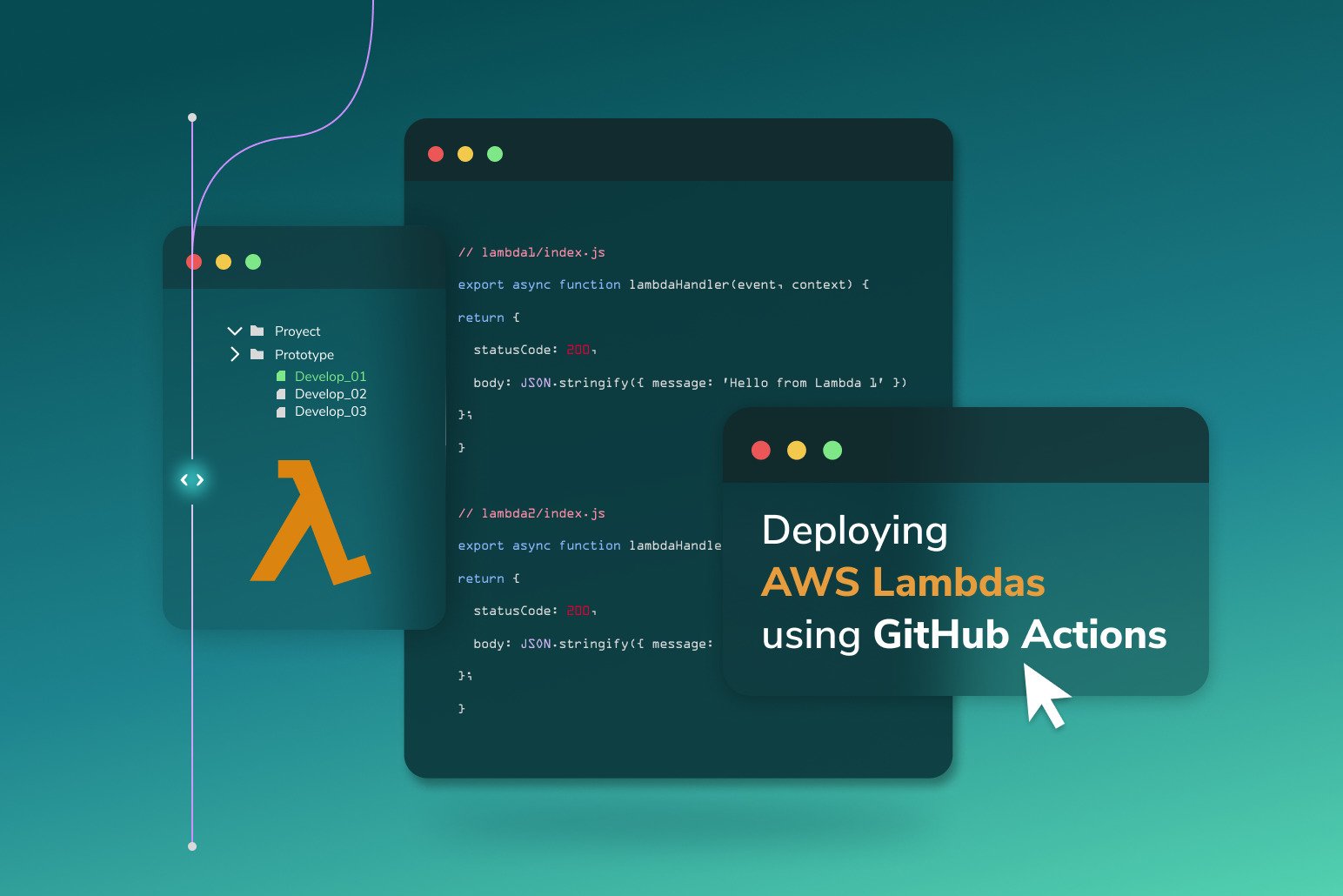The width and height of the screenshot is (1343, 896).
Task: Toggle the yellow traffic light on the title card
Action: point(797,450)
